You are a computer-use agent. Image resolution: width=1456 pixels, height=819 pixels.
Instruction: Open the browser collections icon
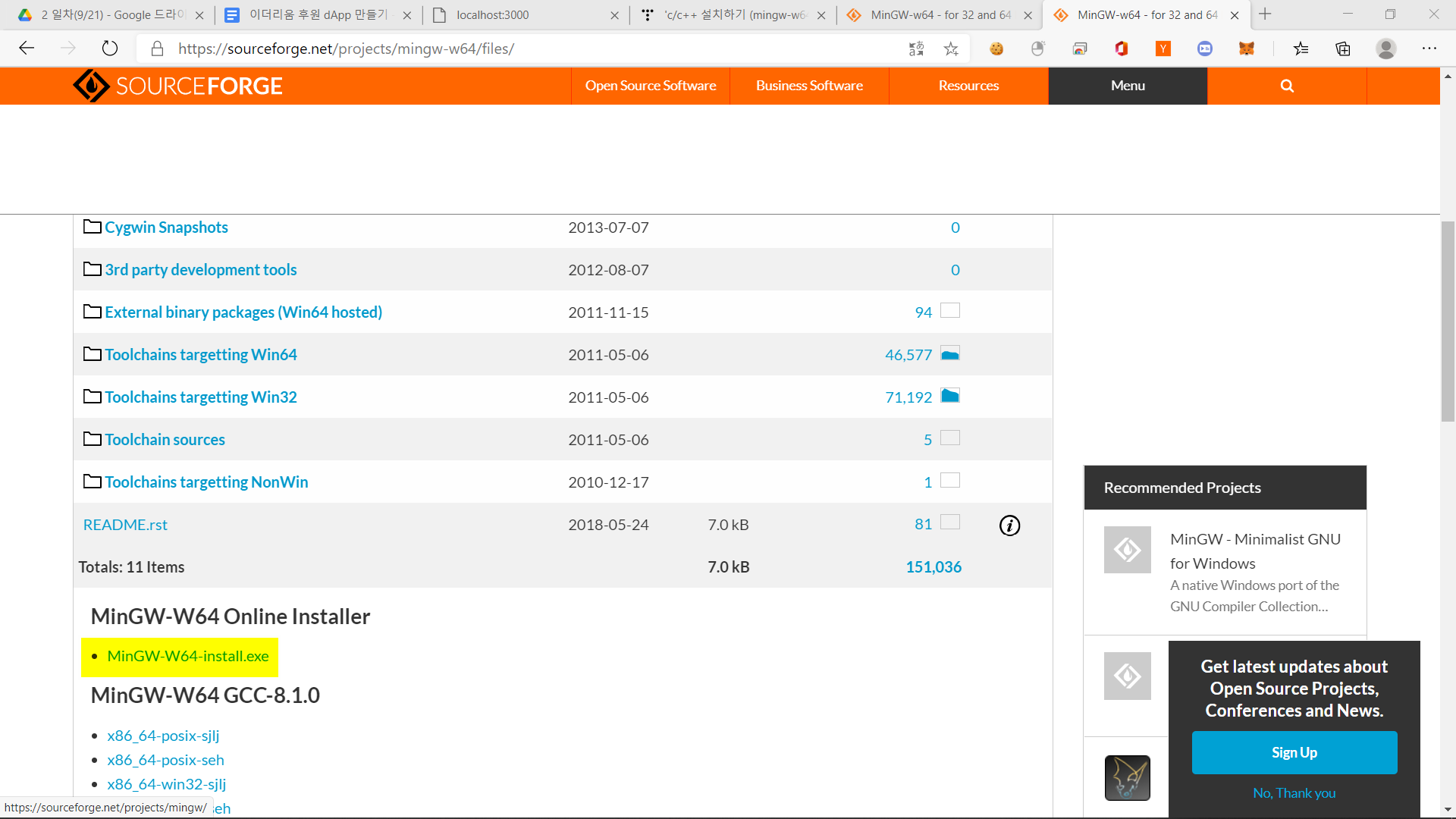(x=1343, y=49)
